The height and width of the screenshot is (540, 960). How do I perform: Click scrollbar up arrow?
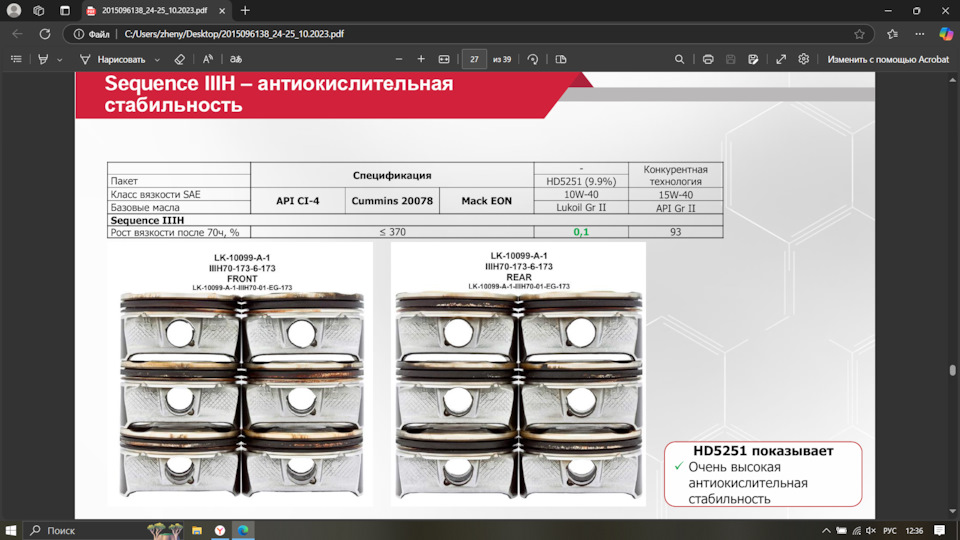click(x=952, y=80)
